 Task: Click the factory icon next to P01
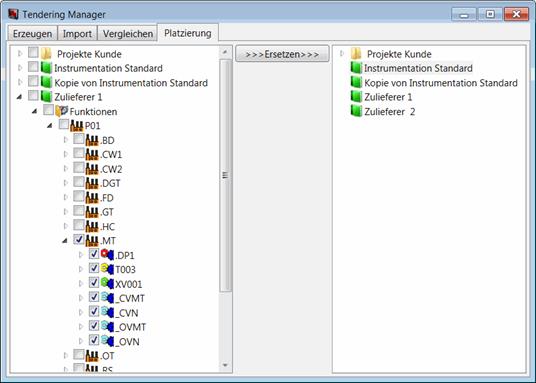tap(77, 126)
